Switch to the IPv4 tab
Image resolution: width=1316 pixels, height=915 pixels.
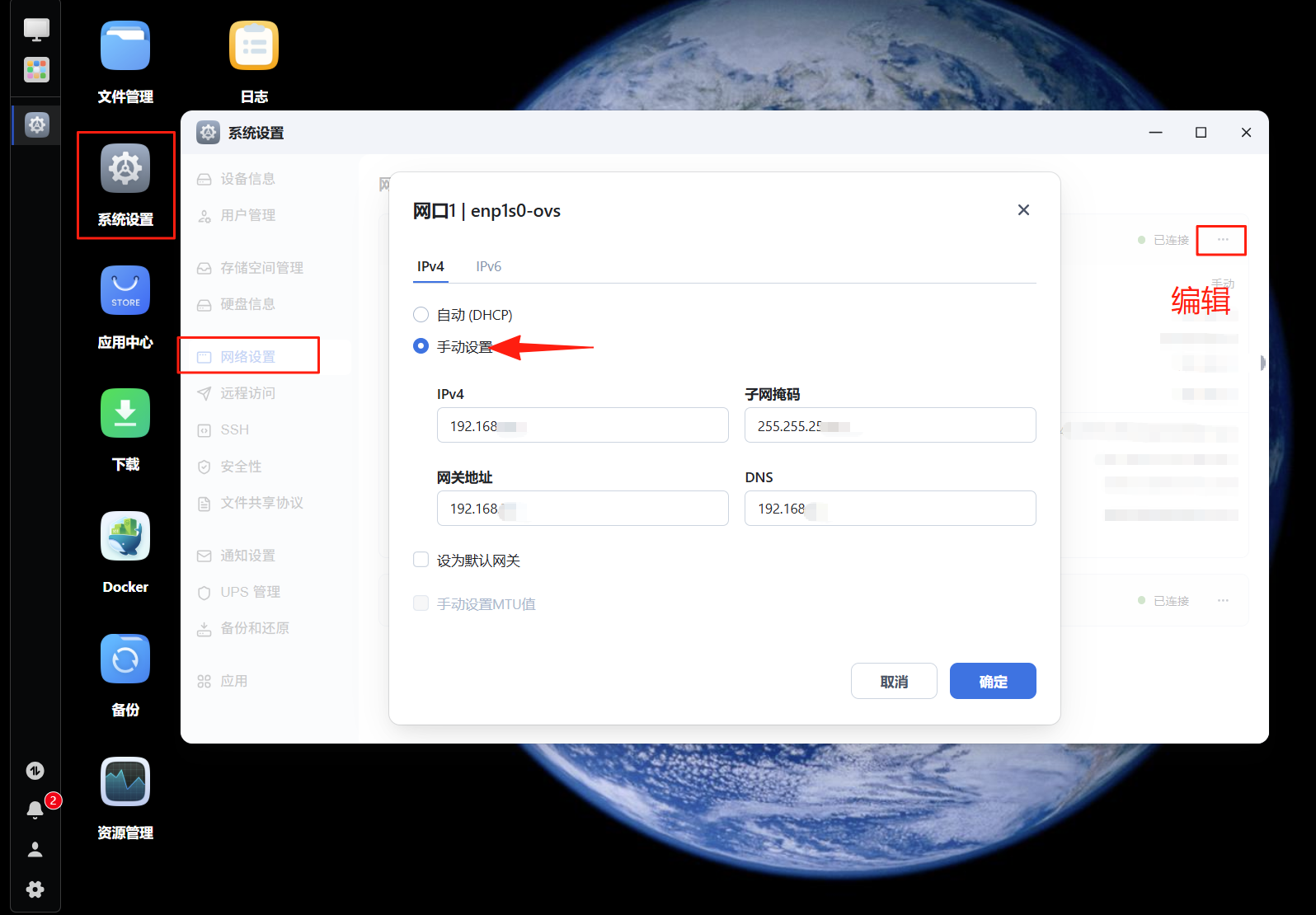point(430,266)
